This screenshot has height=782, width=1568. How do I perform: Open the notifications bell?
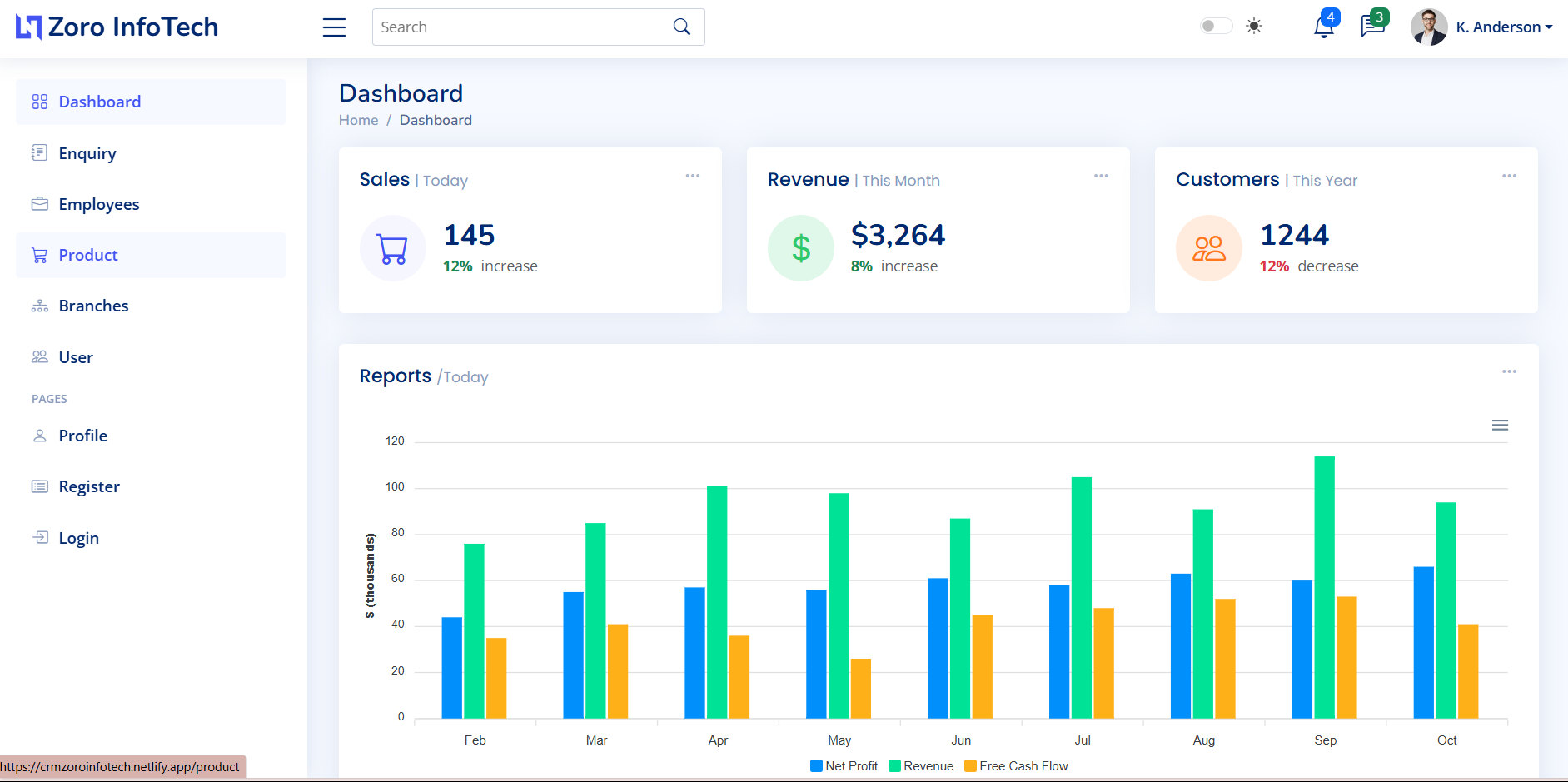(x=1324, y=27)
